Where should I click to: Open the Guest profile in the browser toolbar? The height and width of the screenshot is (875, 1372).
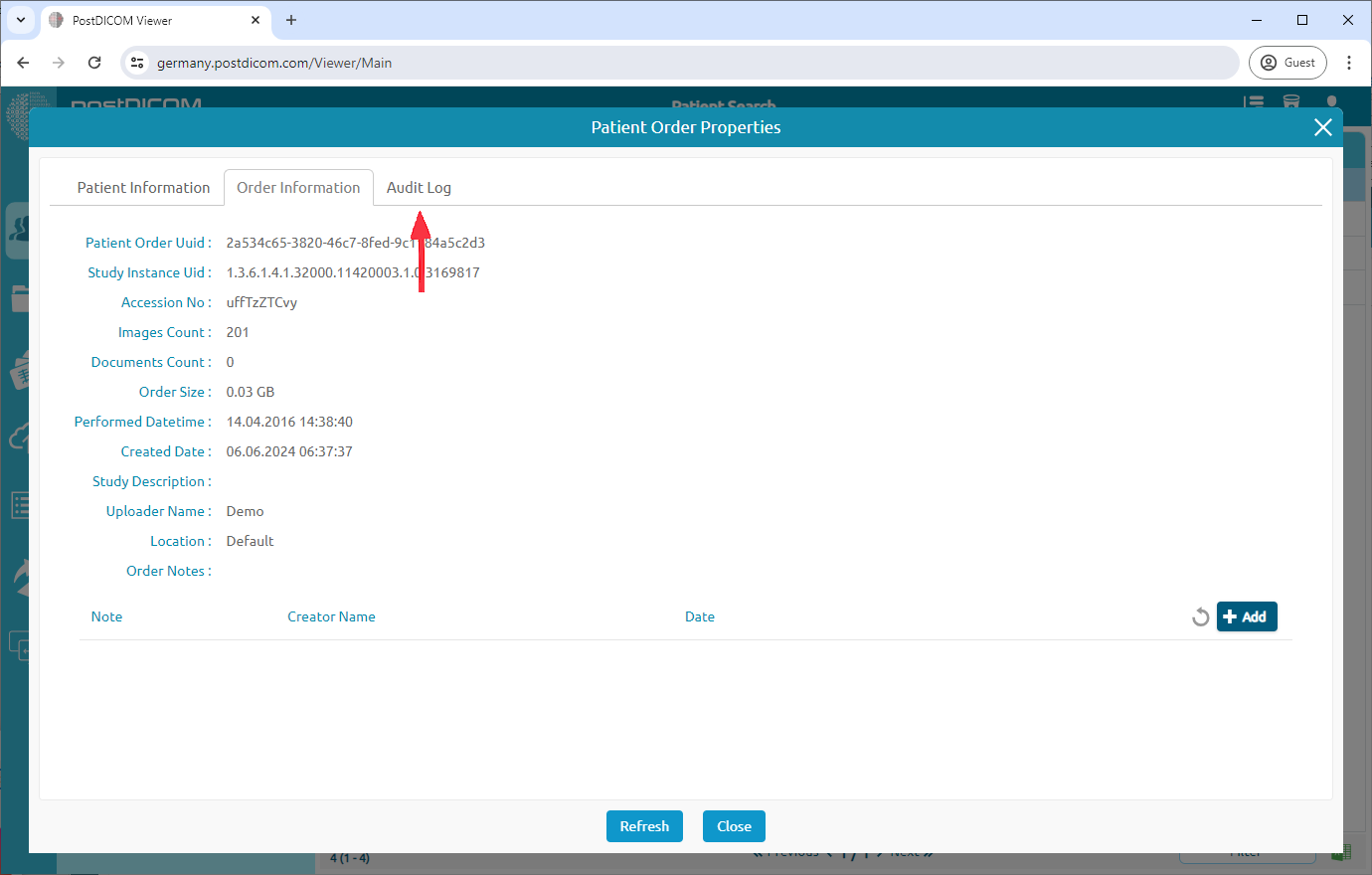click(1287, 62)
